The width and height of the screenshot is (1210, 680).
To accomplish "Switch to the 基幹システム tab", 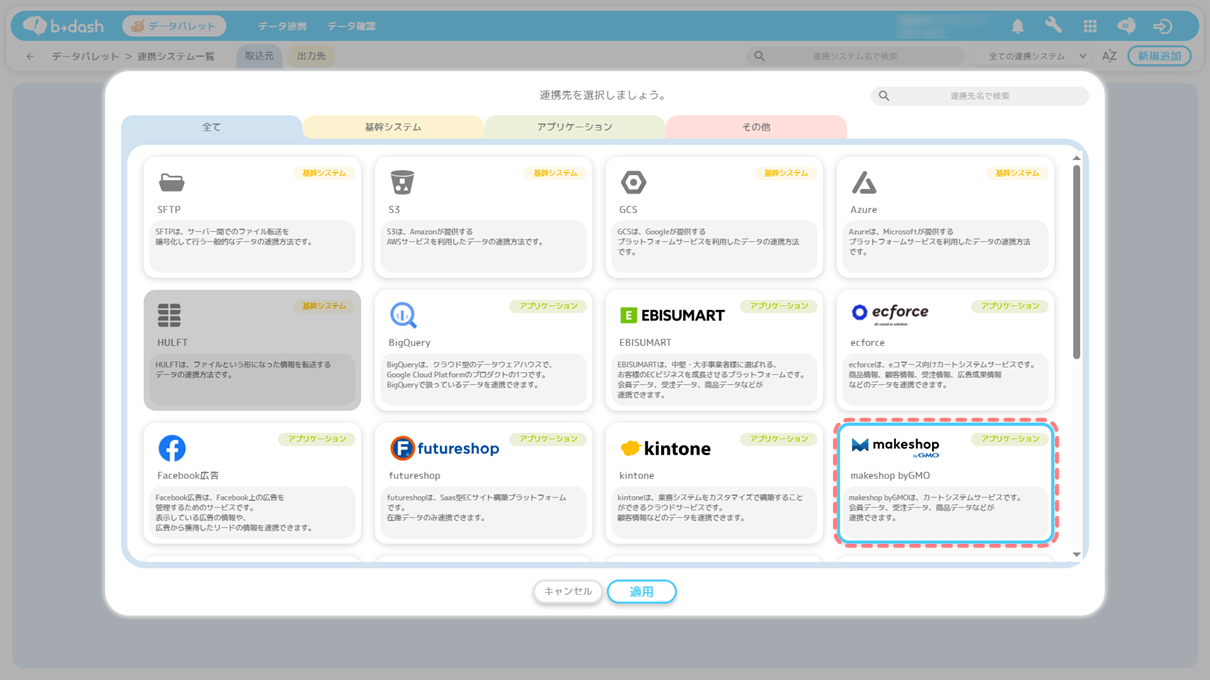I will [393, 127].
